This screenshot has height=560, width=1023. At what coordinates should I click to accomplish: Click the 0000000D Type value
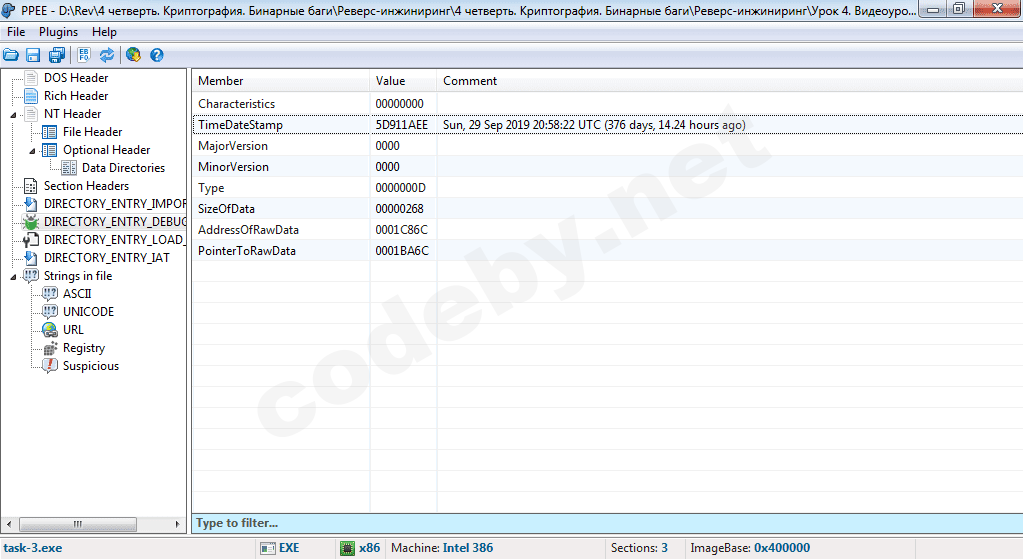[400, 188]
